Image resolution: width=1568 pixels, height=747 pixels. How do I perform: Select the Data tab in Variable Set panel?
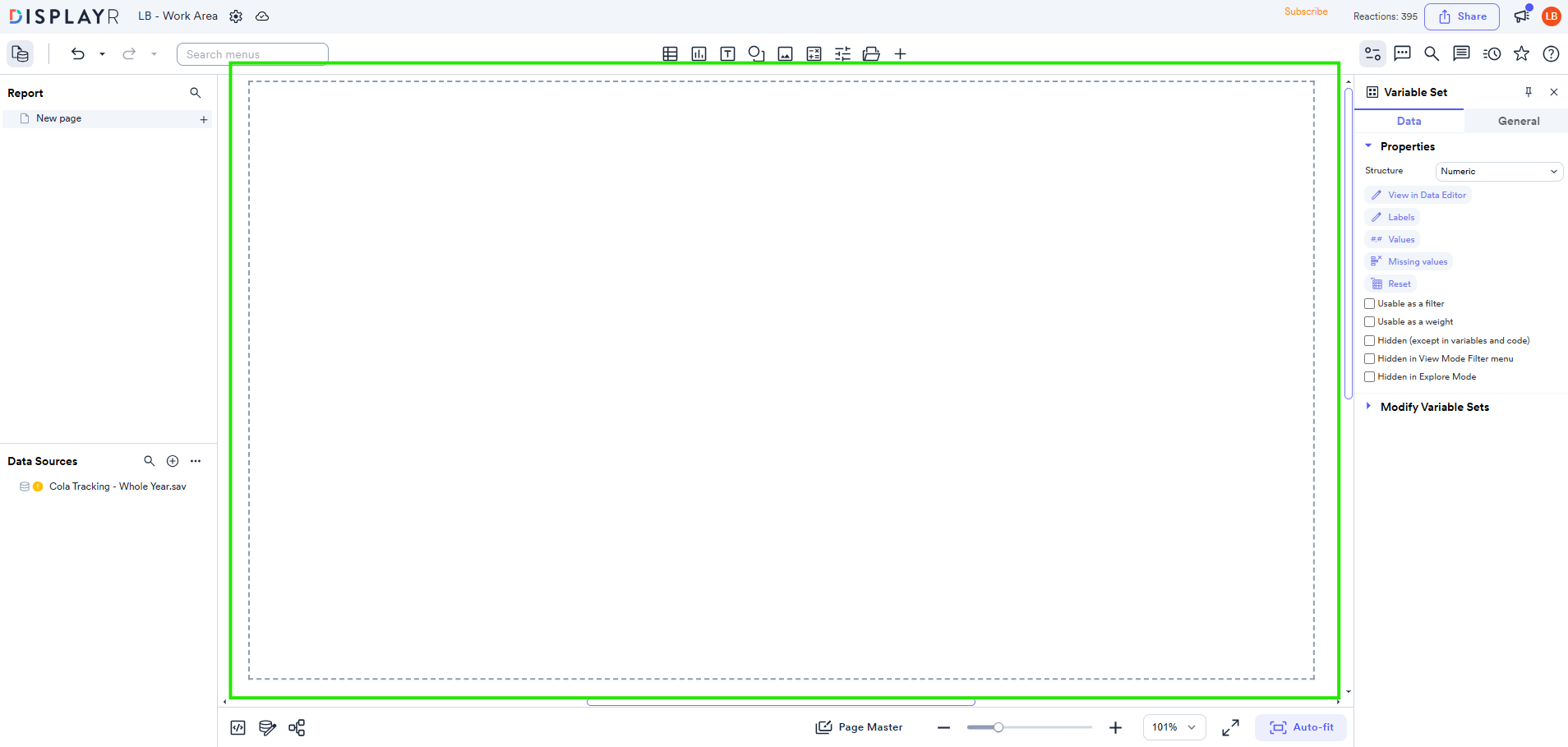tap(1409, 121)
